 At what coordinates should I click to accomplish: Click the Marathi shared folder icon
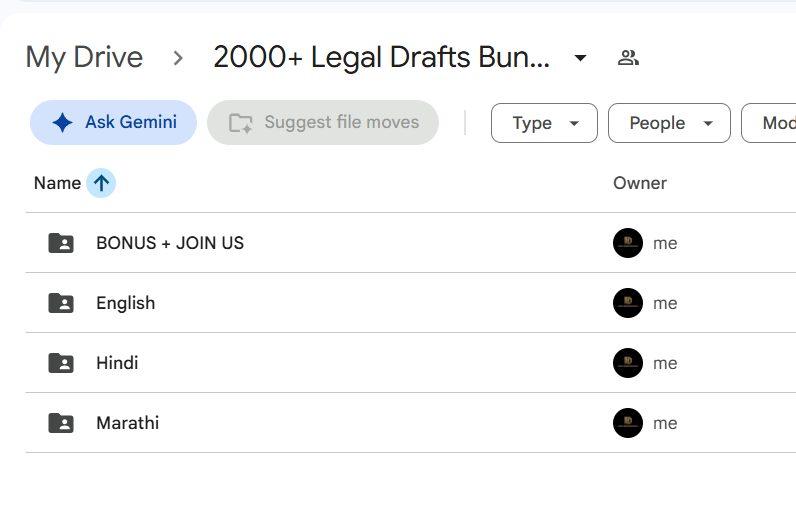pyautogui.click(x=61, y=422)
